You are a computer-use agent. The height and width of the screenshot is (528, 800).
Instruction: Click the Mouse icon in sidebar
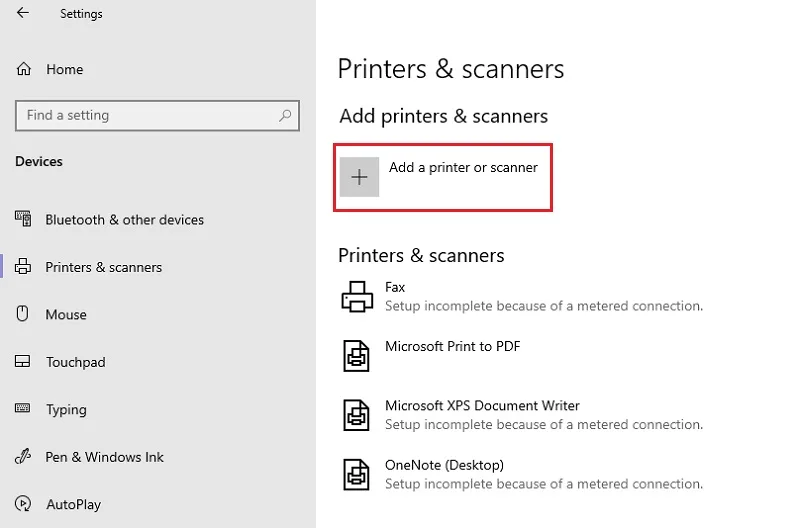click(22, 314)
